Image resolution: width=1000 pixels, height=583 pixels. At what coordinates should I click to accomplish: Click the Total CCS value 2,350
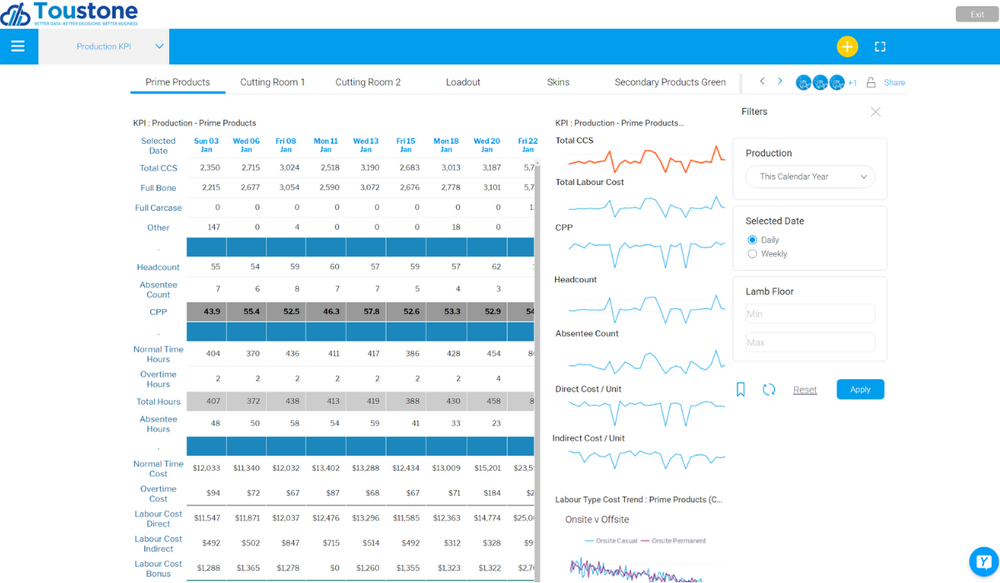click(x=210, y=168)
